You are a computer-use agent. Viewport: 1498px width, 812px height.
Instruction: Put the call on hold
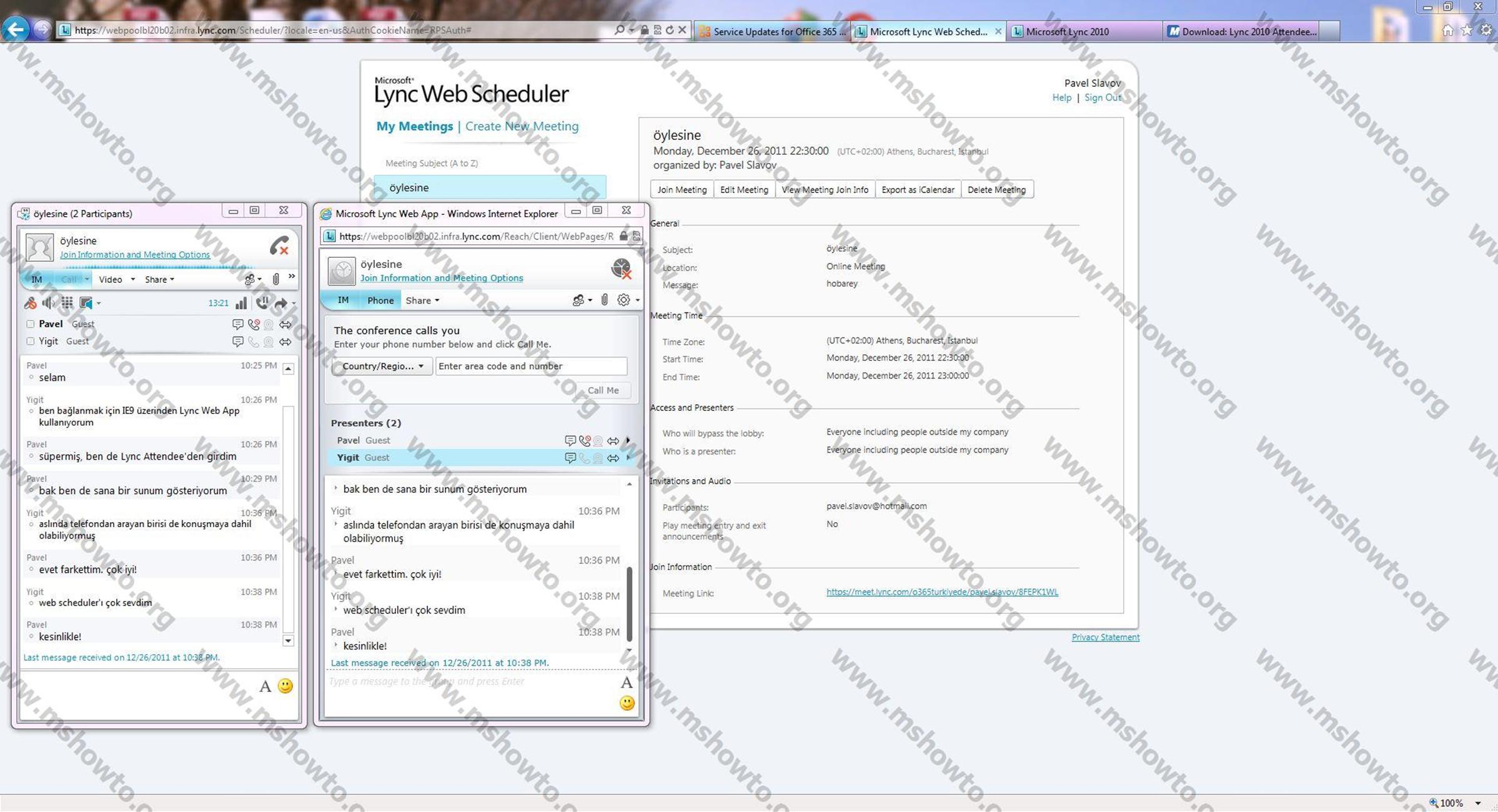tap(262, 303)
